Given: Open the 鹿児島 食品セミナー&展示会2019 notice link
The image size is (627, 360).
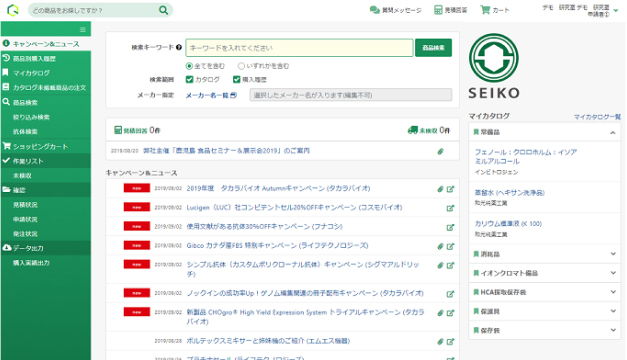Looking at the screenshot, I should pos(226,151).
